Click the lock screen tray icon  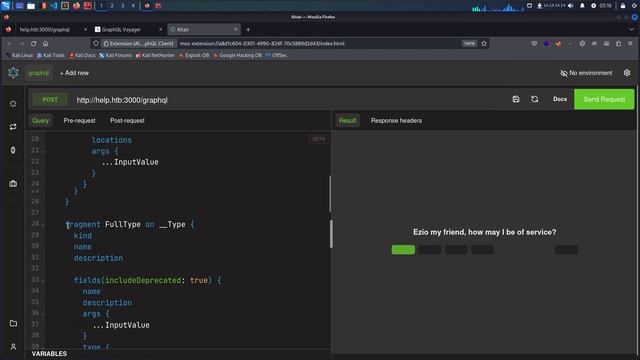pyautogui.click(x=623, y=6)
